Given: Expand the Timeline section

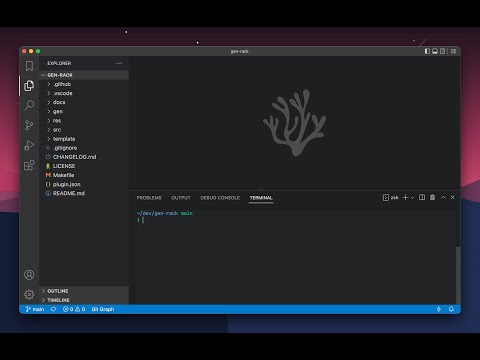Looking at the screenshot, I should (84, 300).
